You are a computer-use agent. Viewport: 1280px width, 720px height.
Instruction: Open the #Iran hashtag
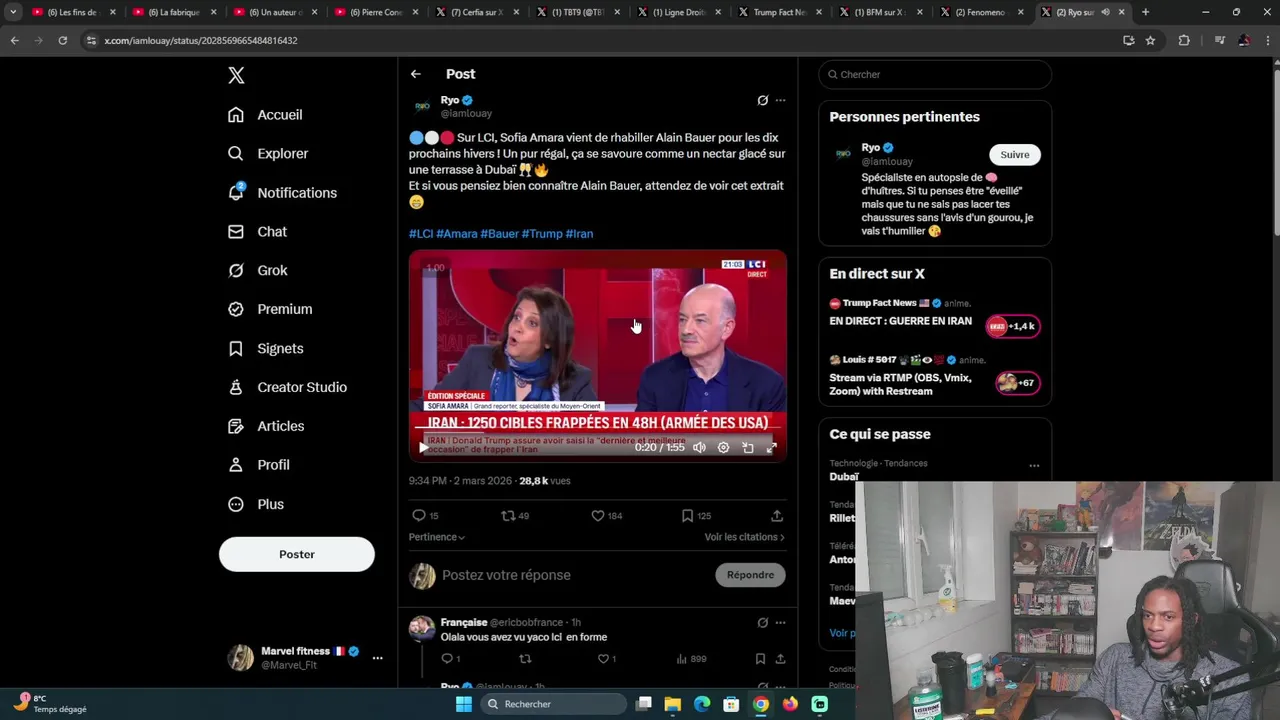pos(580,234)
